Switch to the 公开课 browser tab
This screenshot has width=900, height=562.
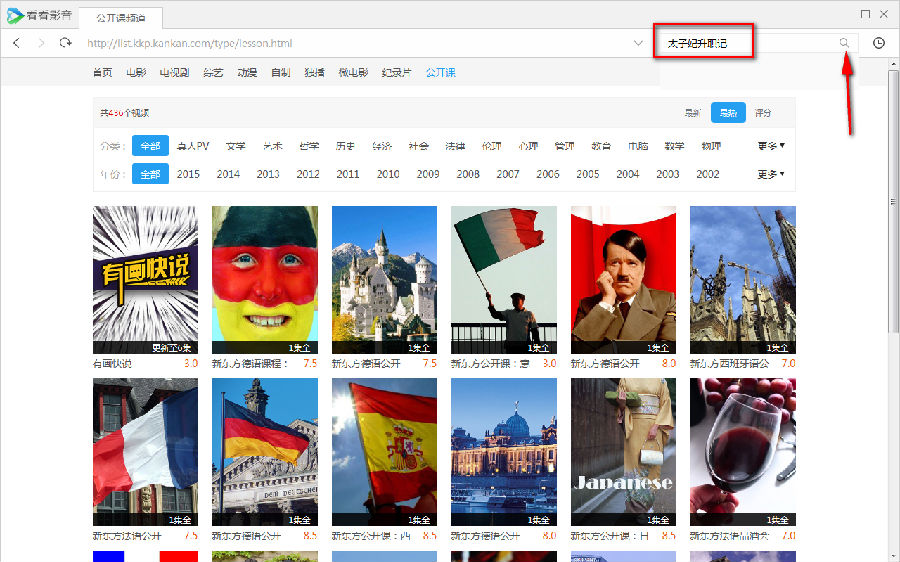(120, 18)
